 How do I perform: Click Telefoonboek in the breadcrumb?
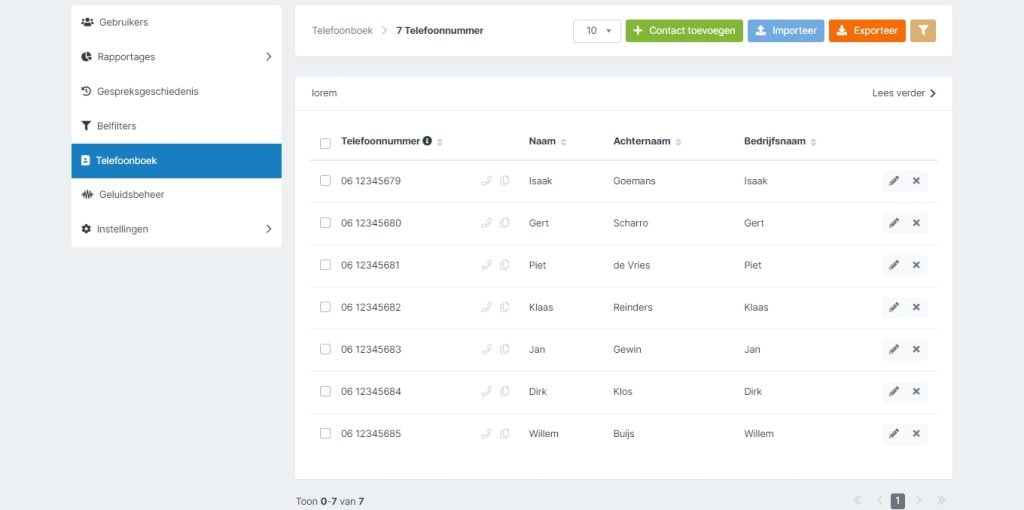pyautogui.click(x=342, y=31)
